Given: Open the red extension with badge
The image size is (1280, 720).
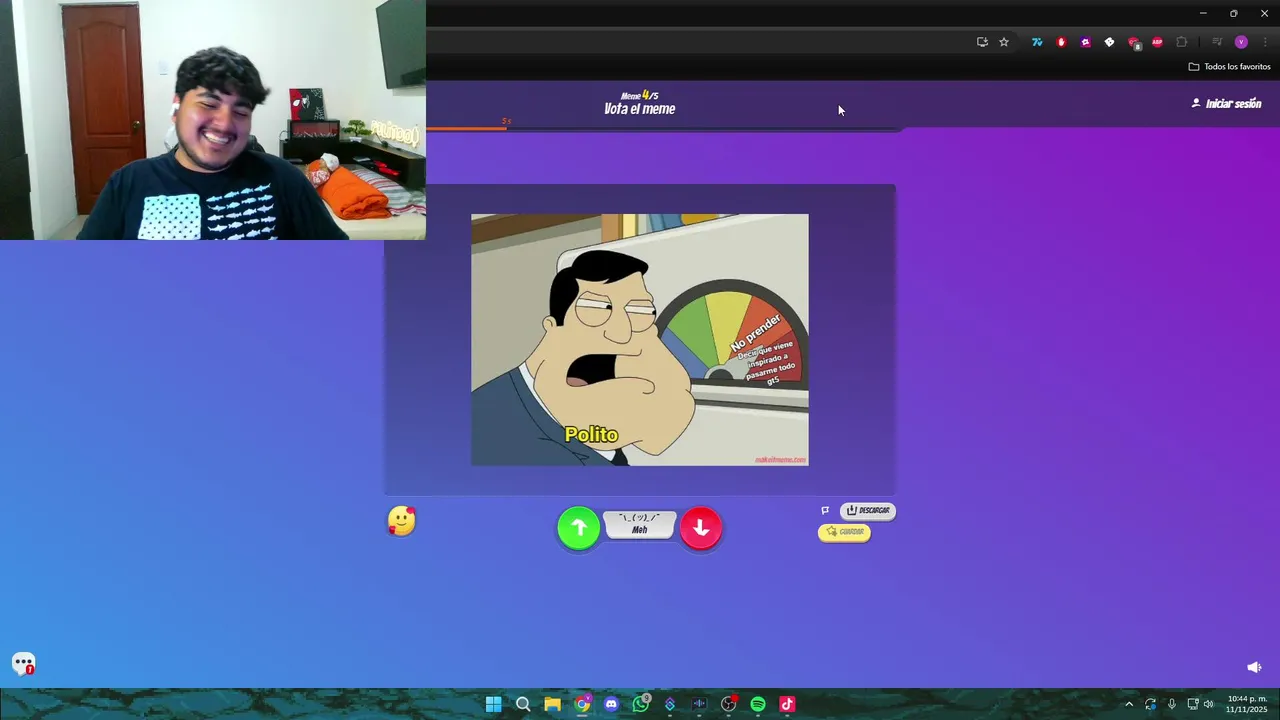Looking at the screenshot, I should tap(1134, 42).
